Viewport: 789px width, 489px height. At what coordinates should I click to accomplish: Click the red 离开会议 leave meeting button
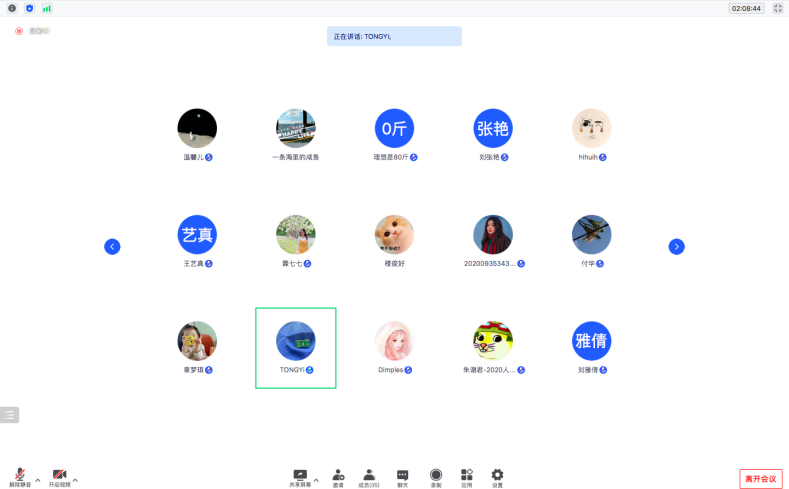759,479
